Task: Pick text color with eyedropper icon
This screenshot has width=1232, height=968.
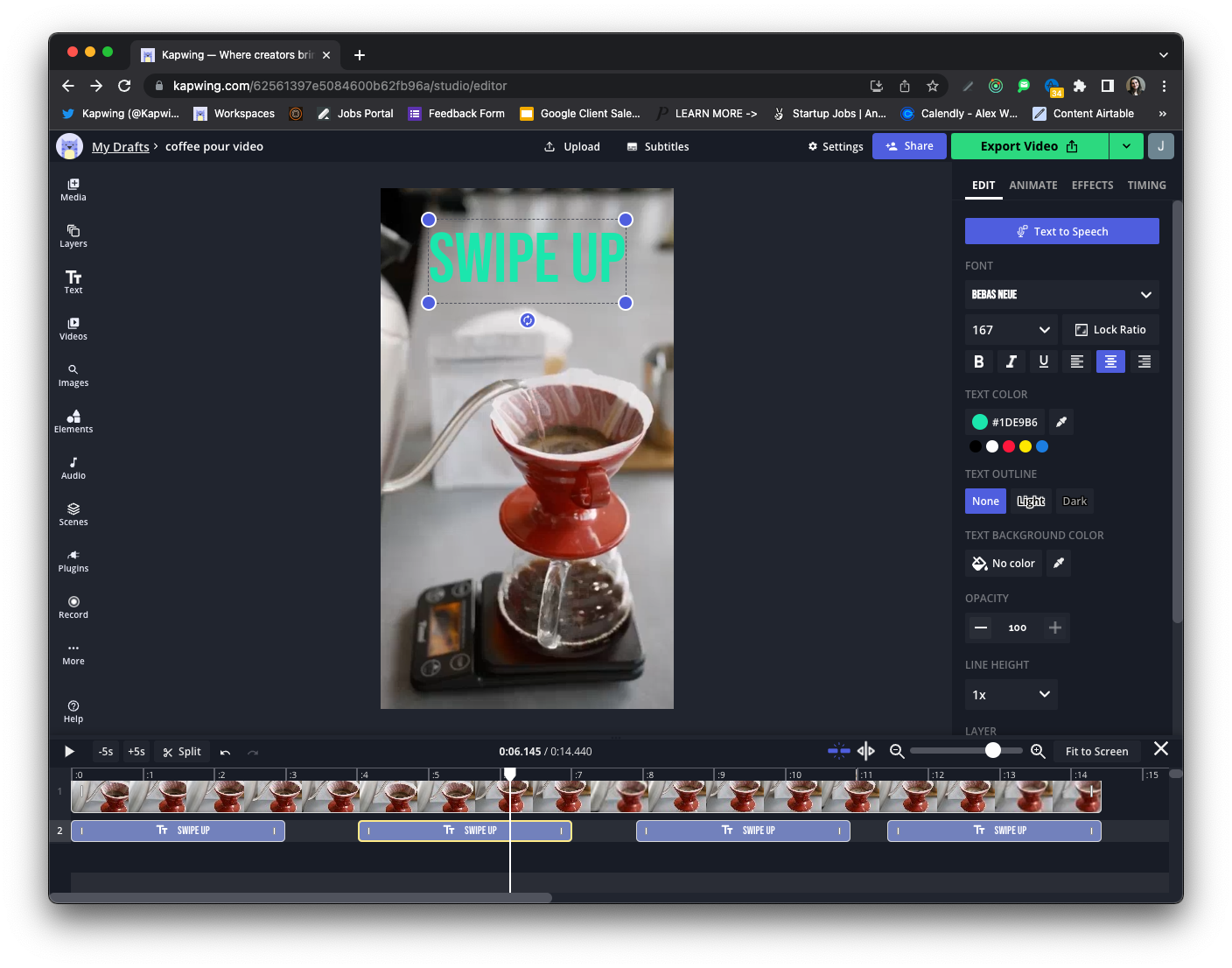Action: tap(1061, 422)
